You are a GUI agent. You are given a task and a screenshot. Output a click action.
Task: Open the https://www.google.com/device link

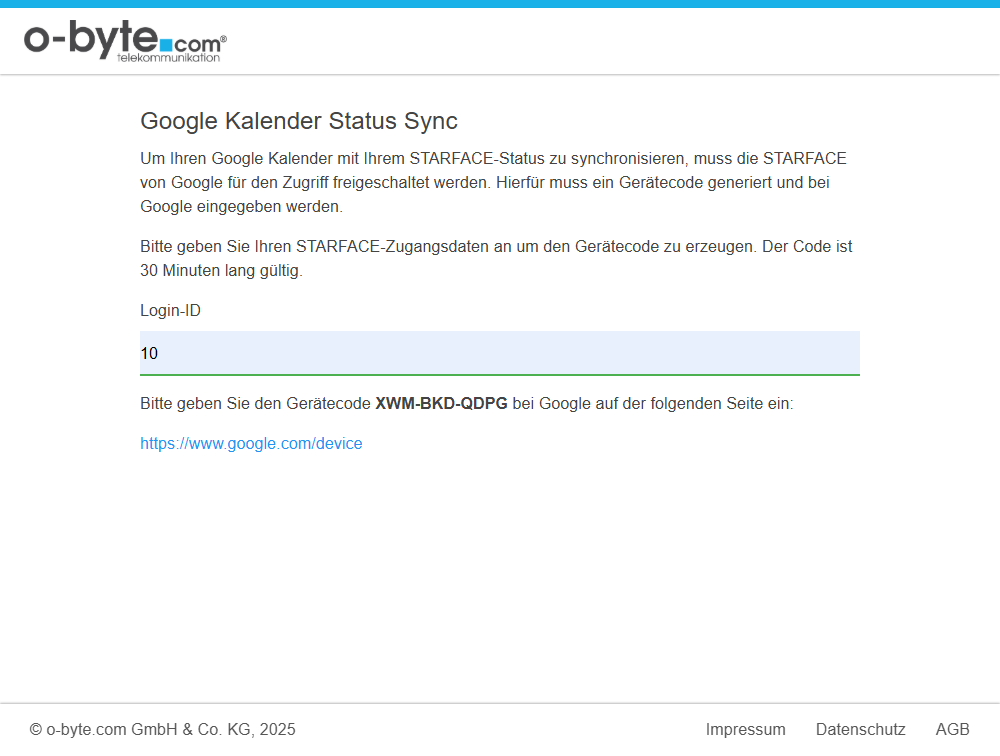[251, 444]
